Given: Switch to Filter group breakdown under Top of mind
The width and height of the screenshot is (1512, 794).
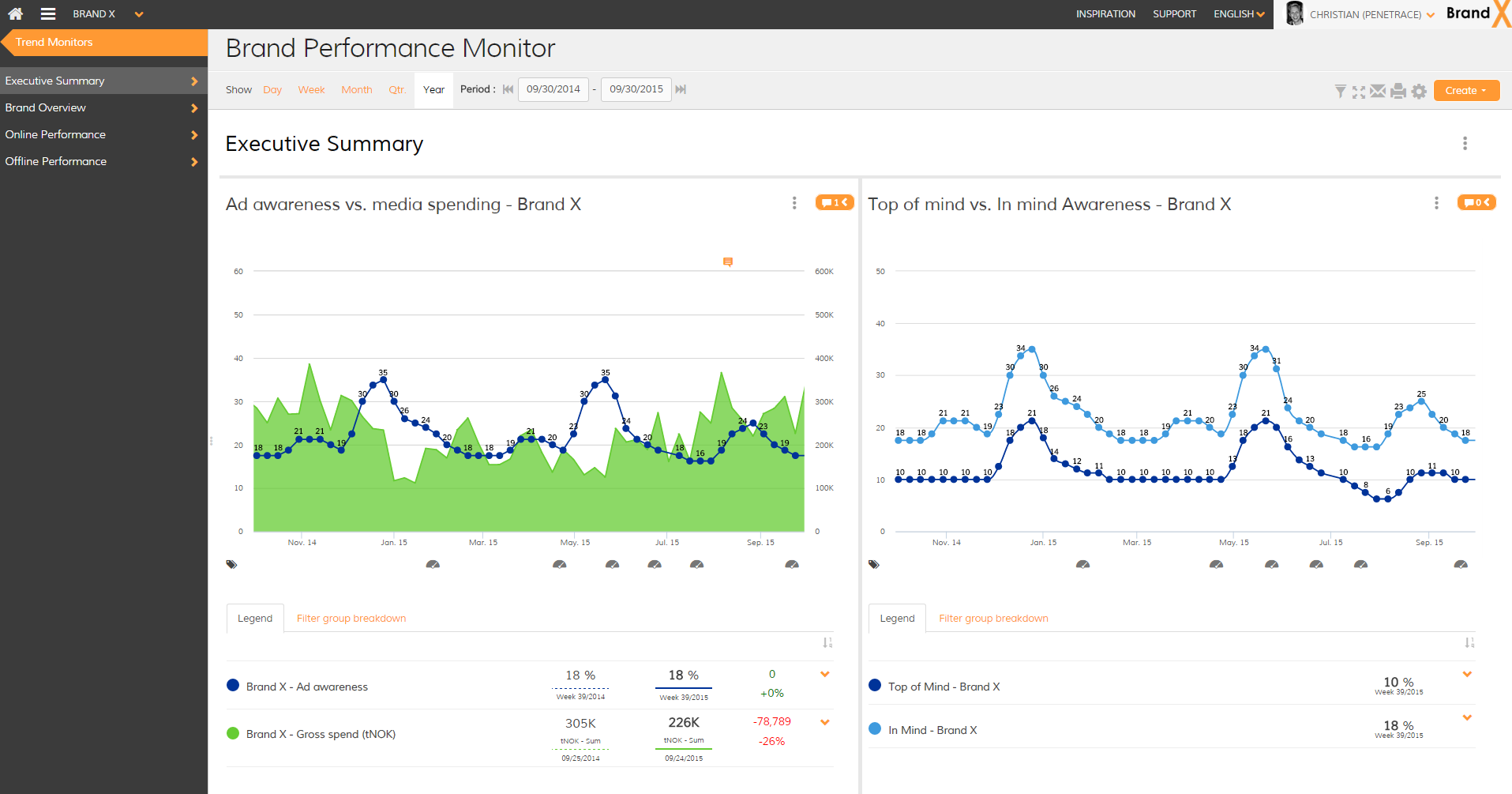Looking at the screenshot, I should pyautogui.click(x=993, y=619).
